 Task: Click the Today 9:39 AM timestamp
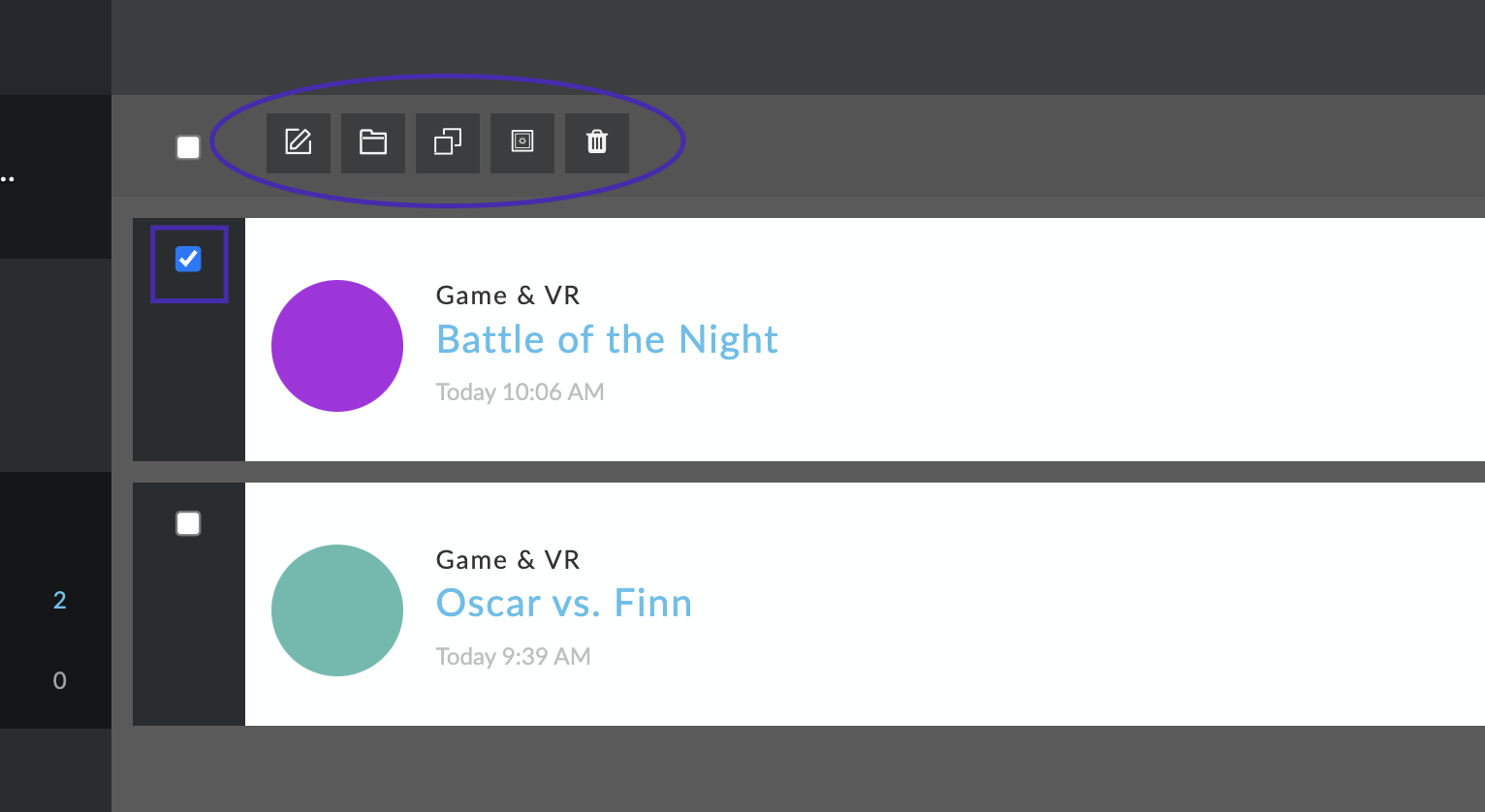(x=514, y=657)
